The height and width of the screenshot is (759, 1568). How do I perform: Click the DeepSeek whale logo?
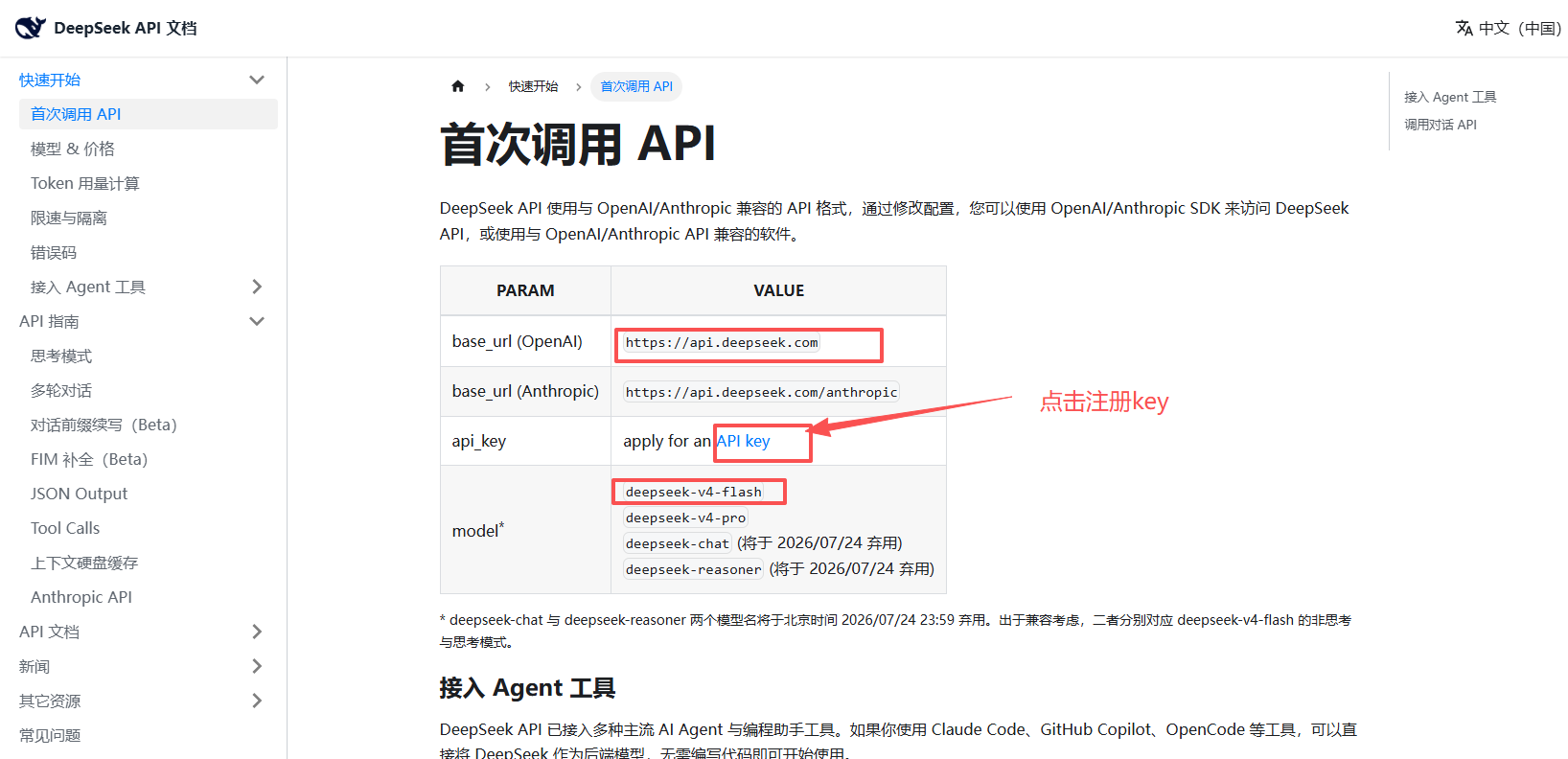point(30,28)
